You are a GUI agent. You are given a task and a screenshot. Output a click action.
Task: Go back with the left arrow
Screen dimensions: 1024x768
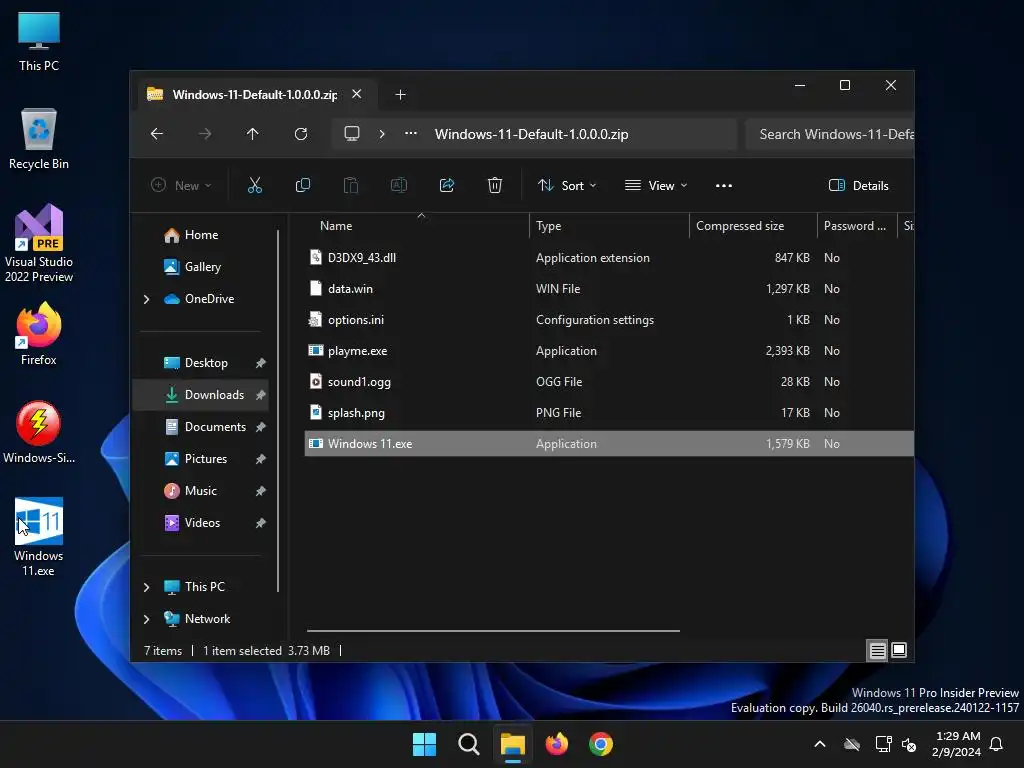pyautogui.click(x=157, y=134)
